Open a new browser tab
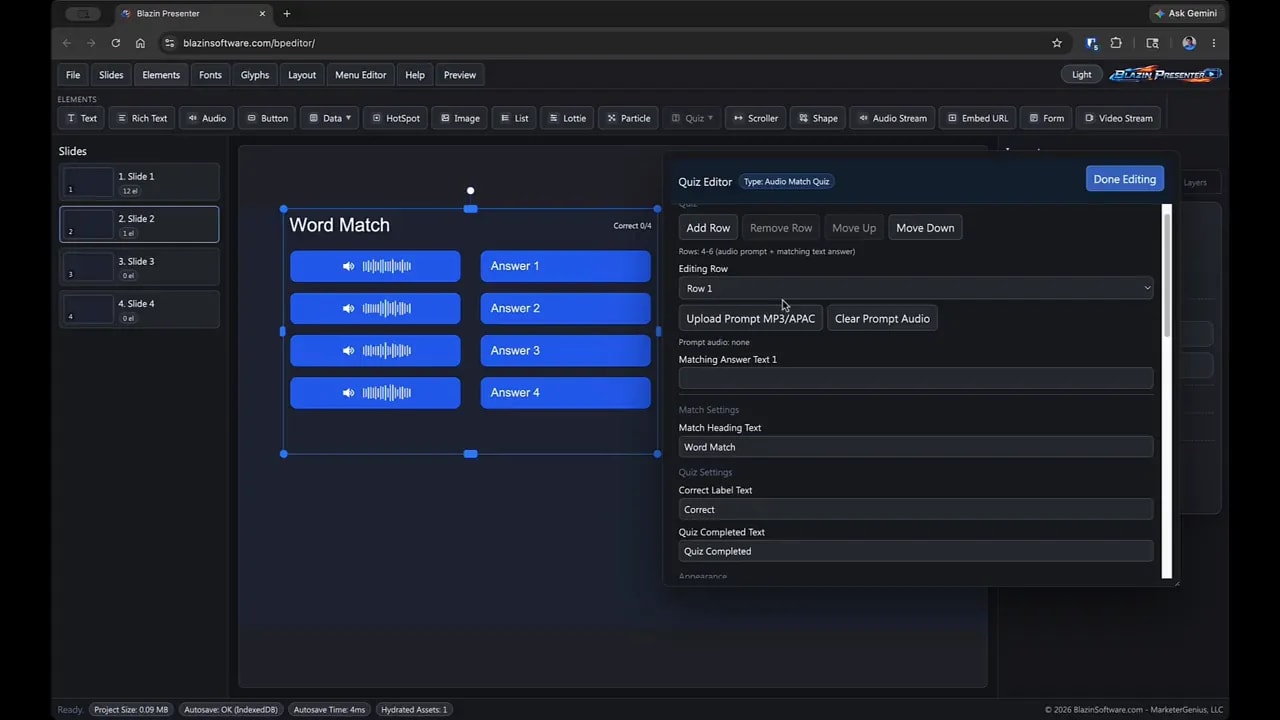This screenshot has width=1280, height=720. [287, 13]
